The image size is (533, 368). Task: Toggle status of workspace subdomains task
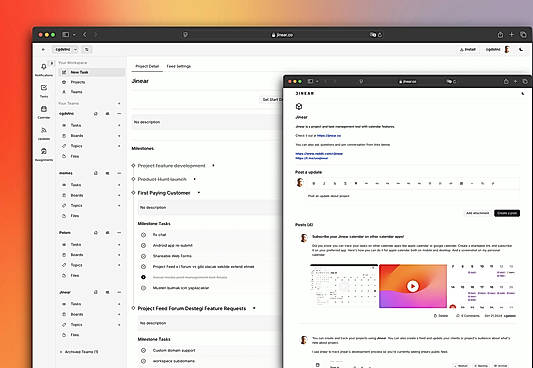coord(143,361)
